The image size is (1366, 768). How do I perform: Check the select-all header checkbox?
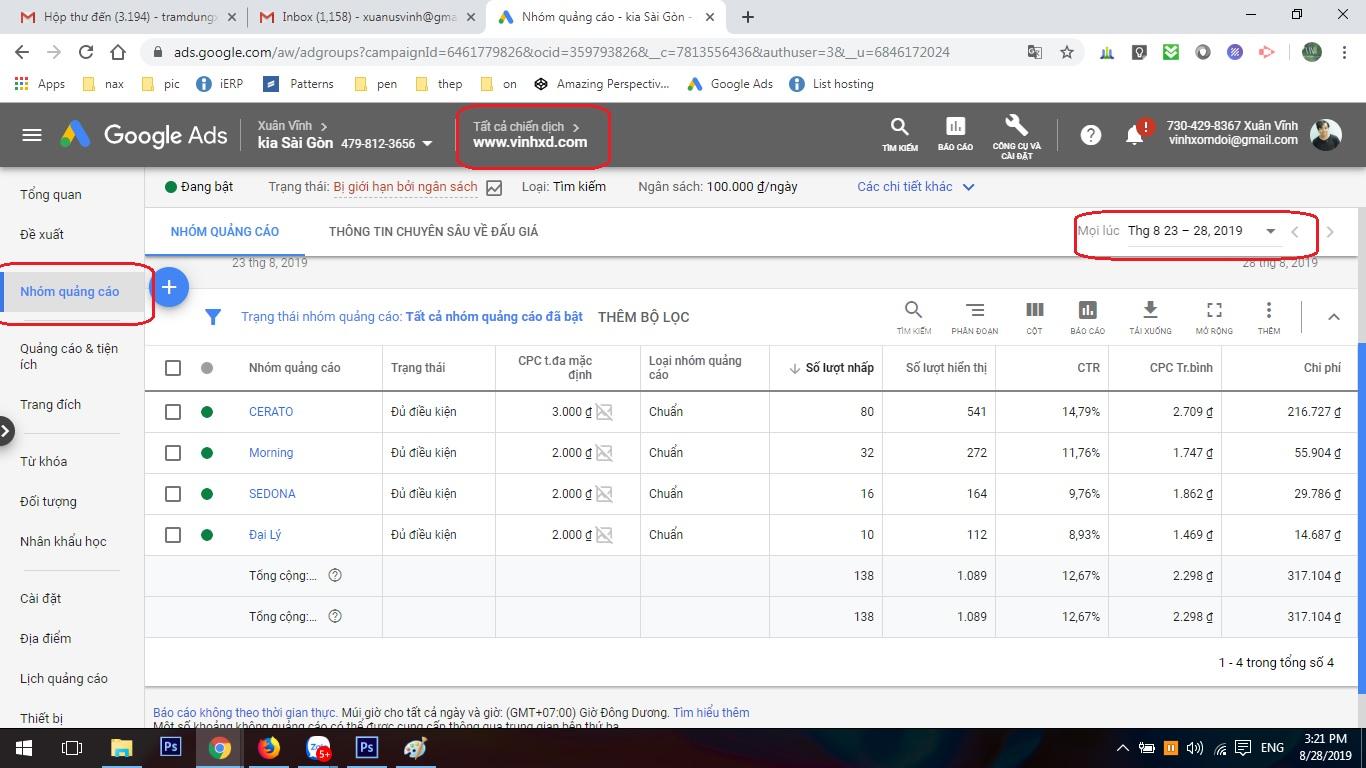pos(173,368)
